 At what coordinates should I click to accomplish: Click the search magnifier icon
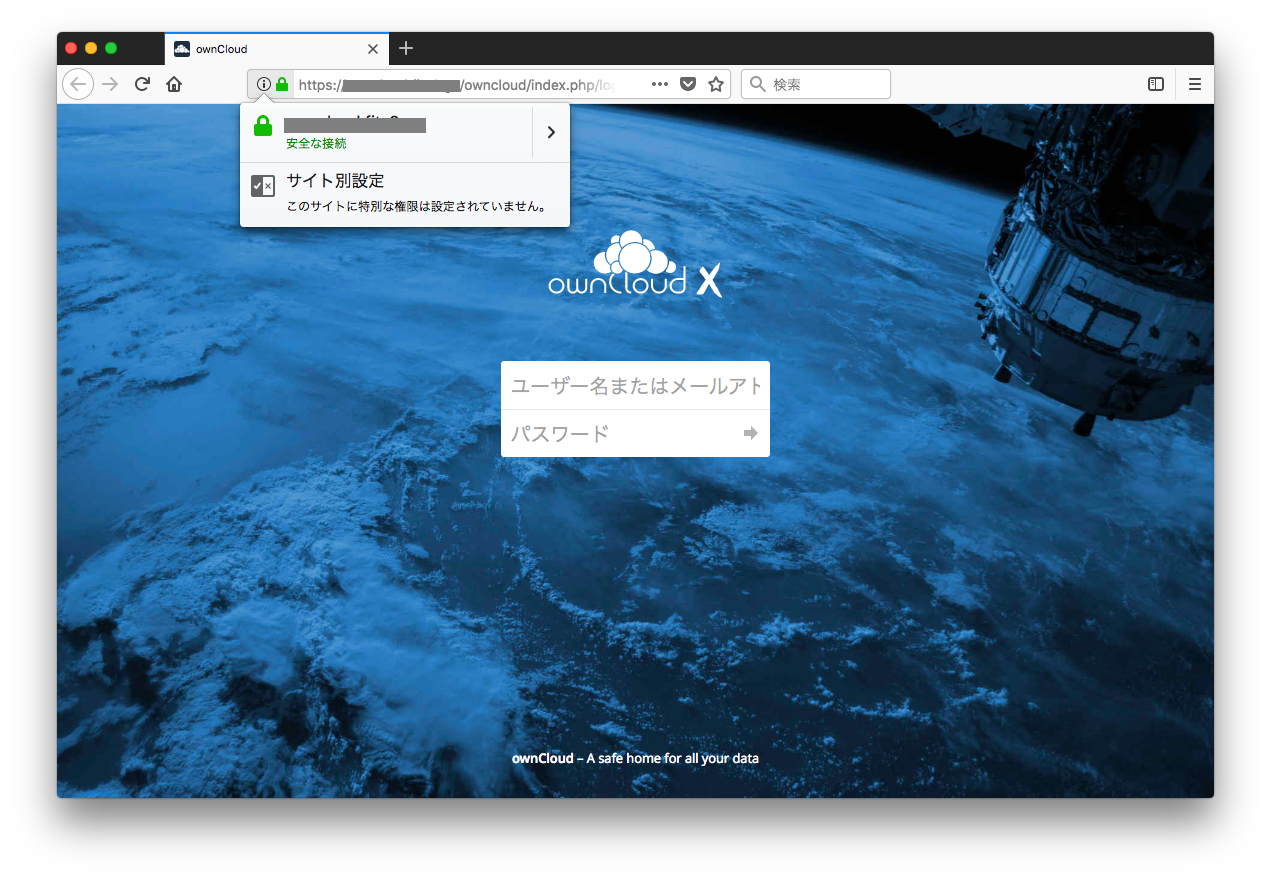(x=758, y=85)
